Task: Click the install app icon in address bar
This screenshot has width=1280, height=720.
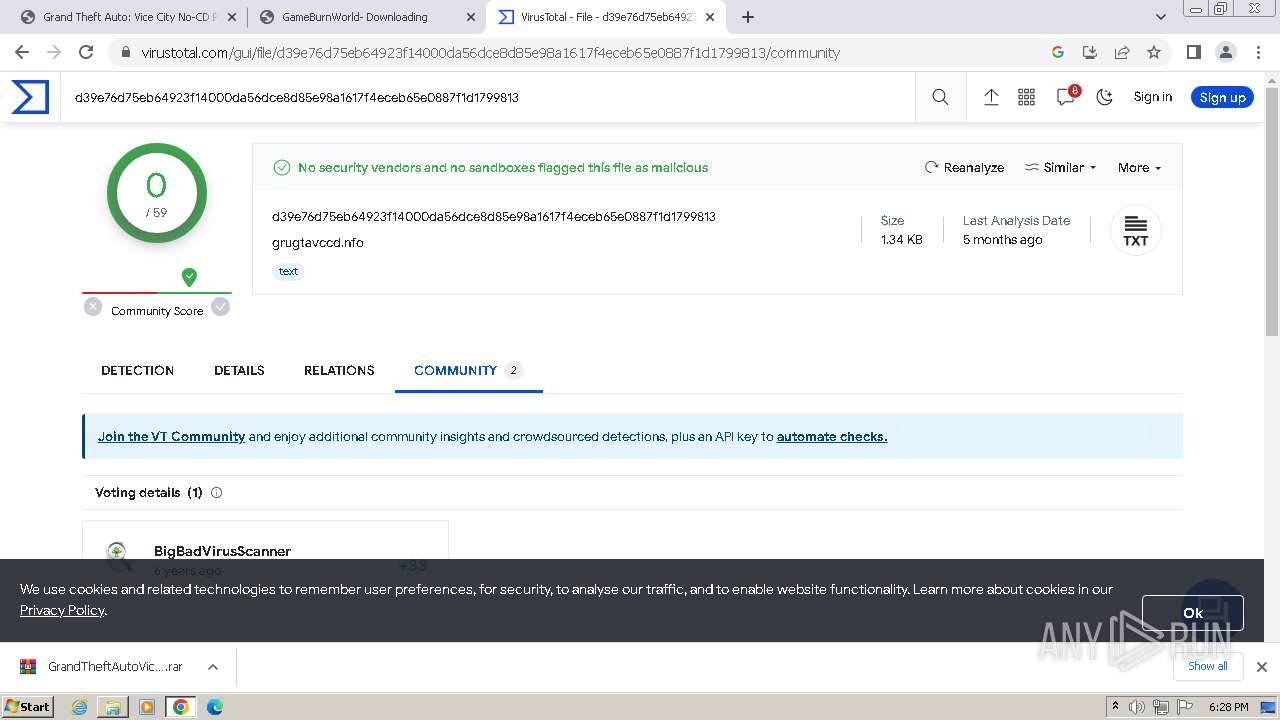Action: click(x=1090, y=52)
